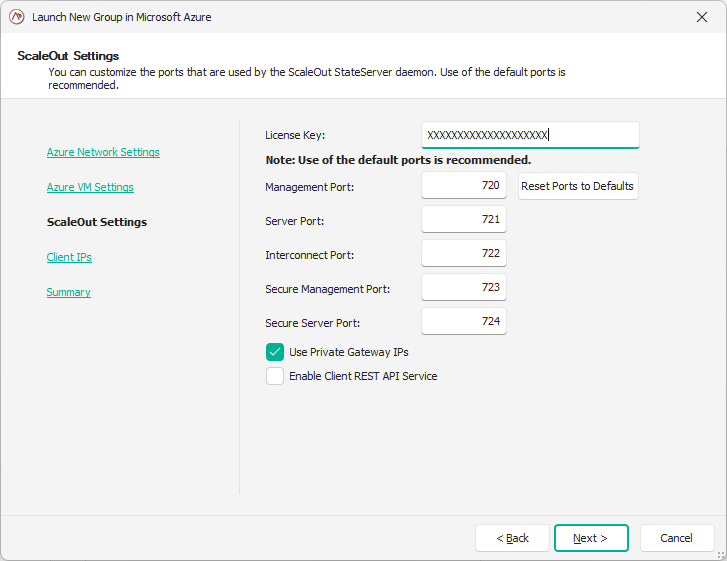
Task: Enable Client REST API Service checkbox
Action: click(x=275, y=376)
